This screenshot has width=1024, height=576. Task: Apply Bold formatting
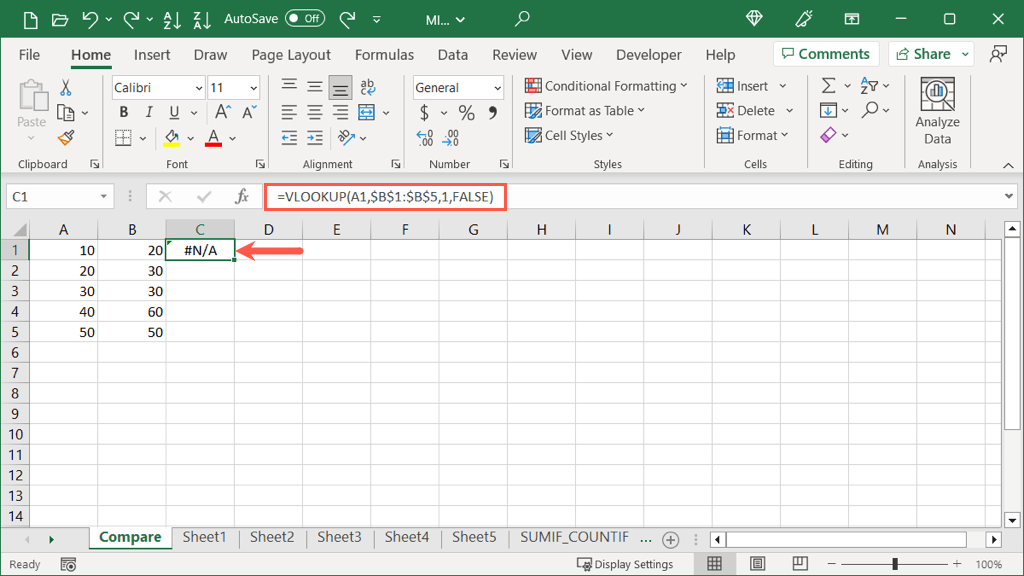tap(124, 113)
